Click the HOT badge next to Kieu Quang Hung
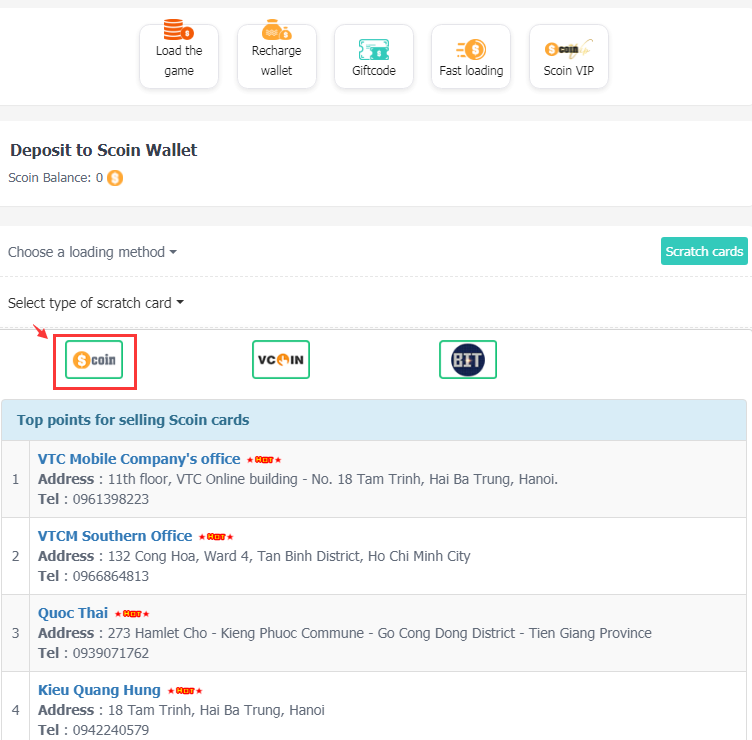Viewport: 752px width, 740px height. (185, 691)
